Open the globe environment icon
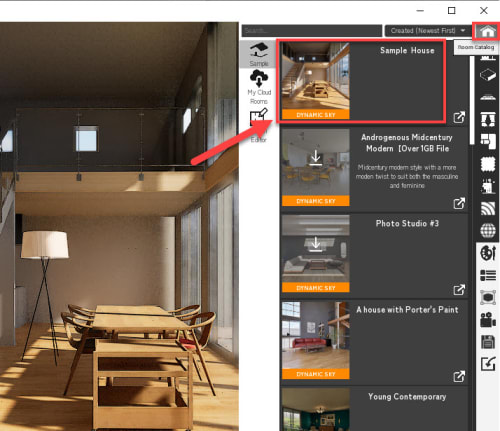500x431 pixels. coord(488,231)
